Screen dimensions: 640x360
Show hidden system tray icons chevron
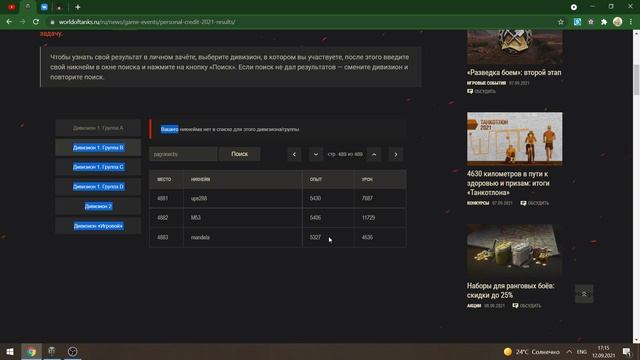569,351
